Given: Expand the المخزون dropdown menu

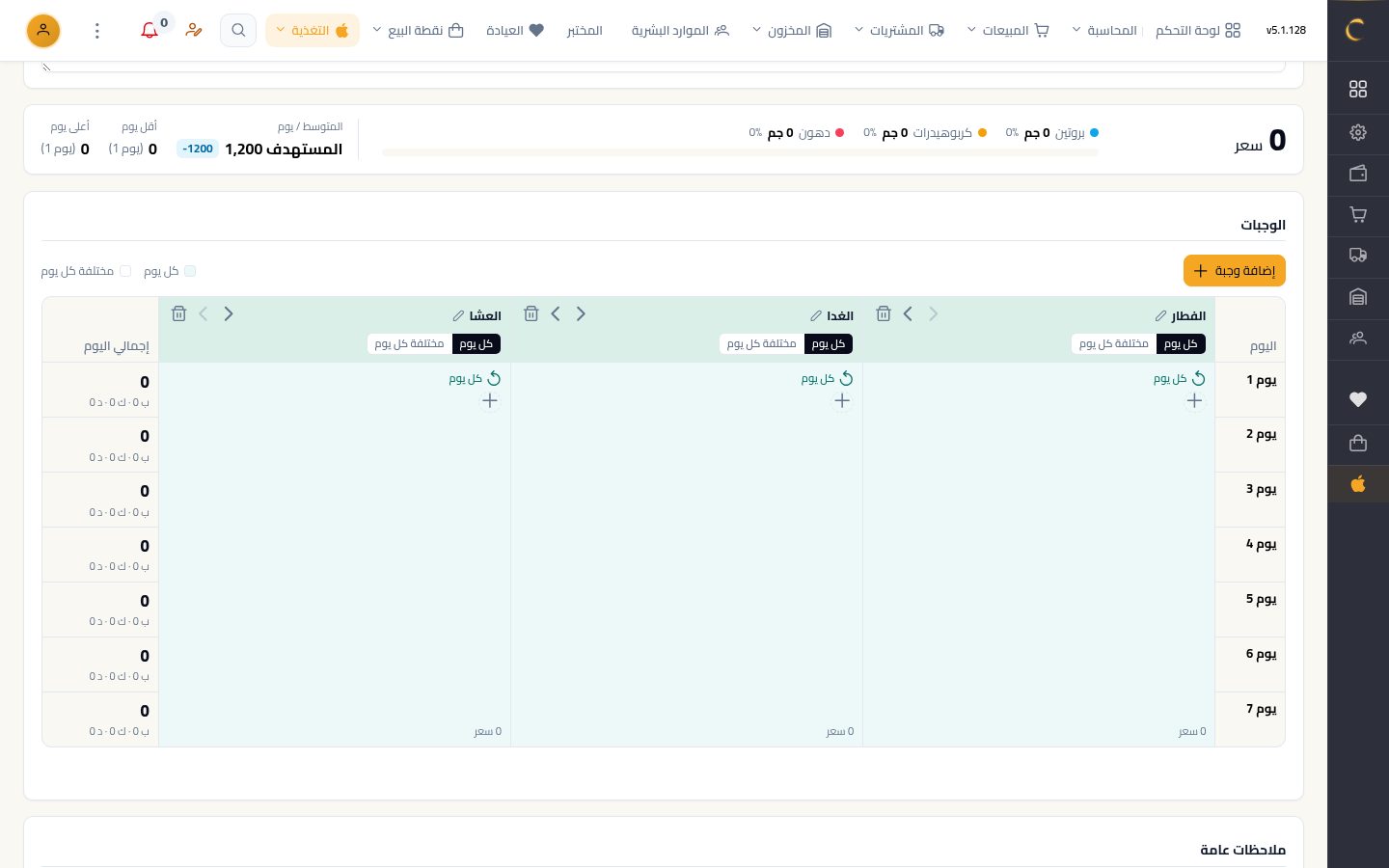Looking at the screenshot, I should click(x=791, y=30).
